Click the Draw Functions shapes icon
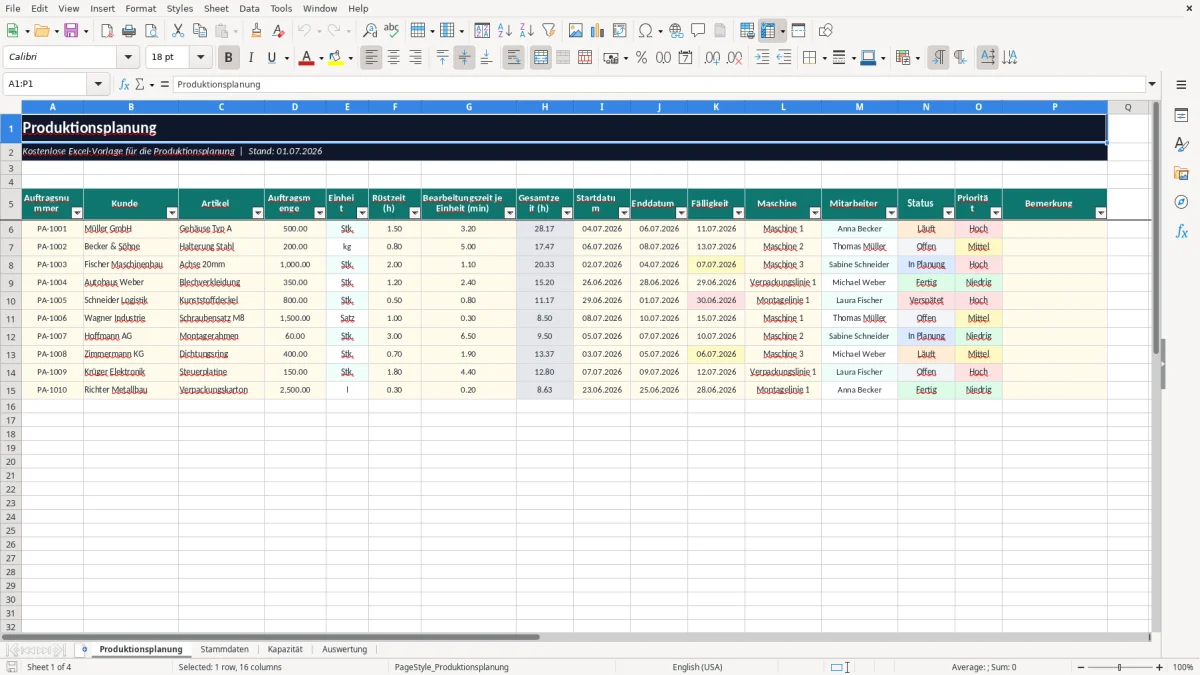The image size is (1200, 675). [x=825, y=31]
